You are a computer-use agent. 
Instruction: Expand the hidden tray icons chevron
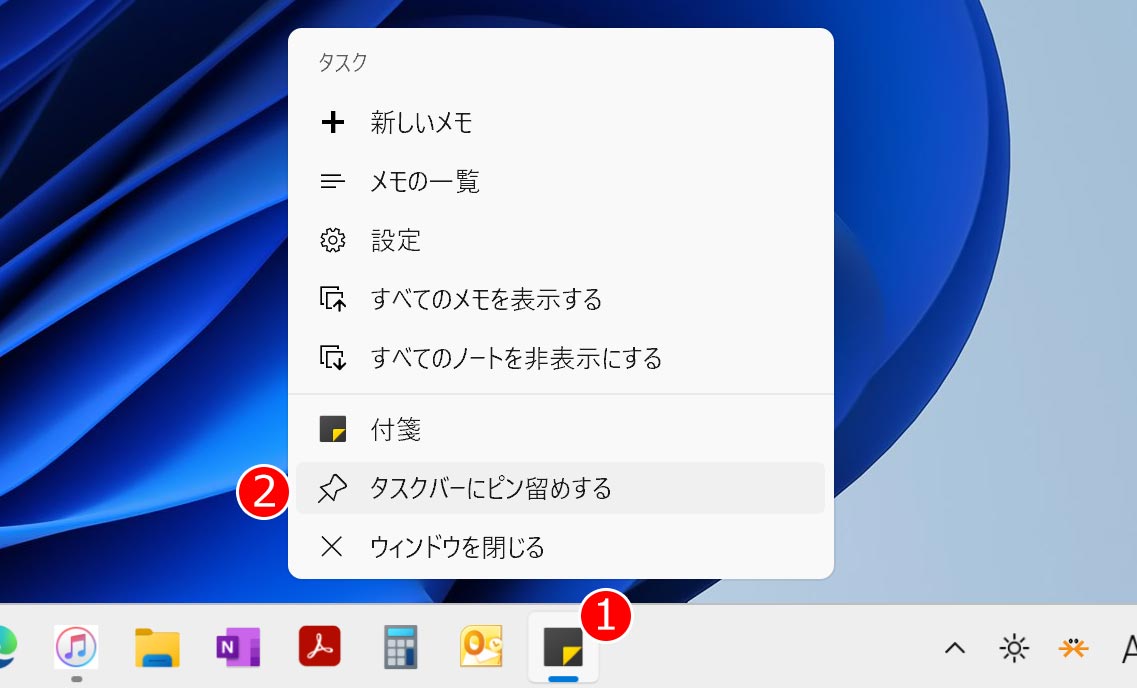[x=955, y=649]
